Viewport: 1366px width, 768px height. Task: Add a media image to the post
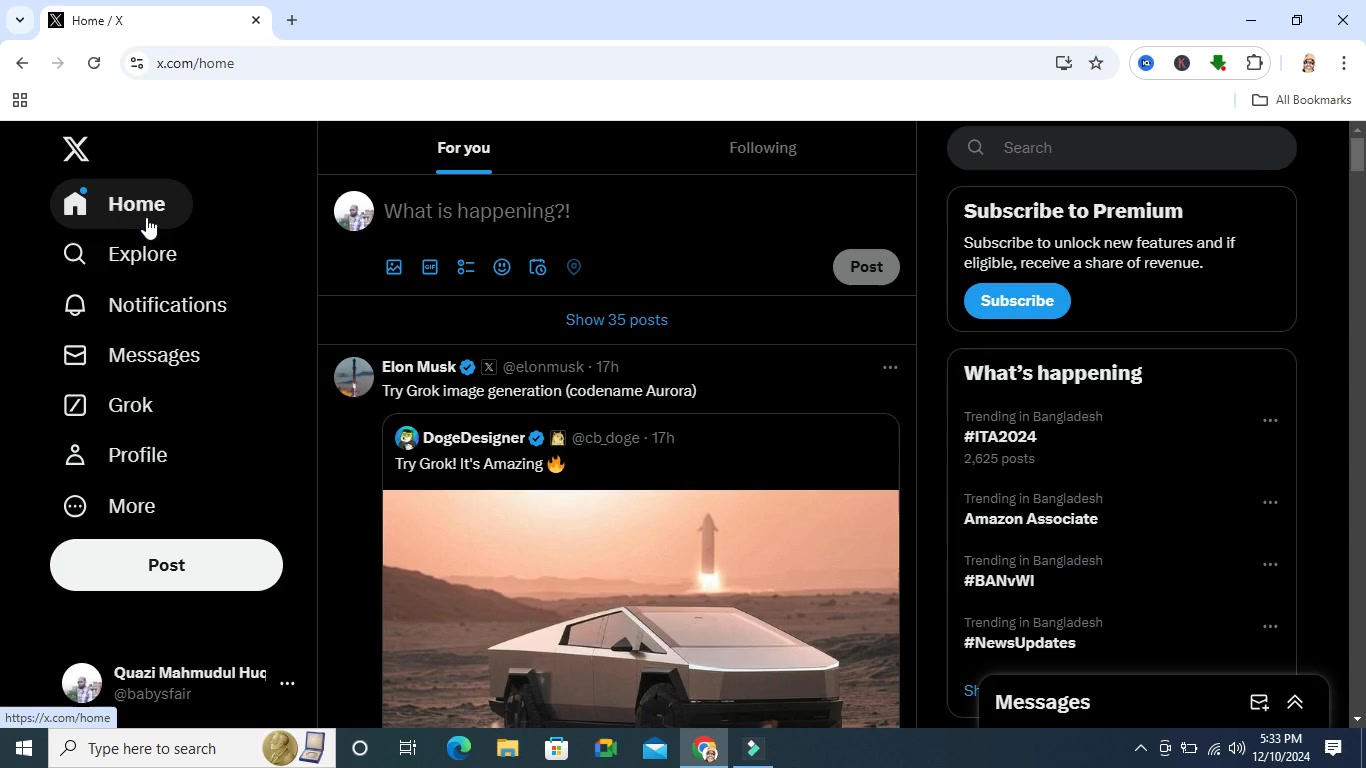[x=394, y=267]
